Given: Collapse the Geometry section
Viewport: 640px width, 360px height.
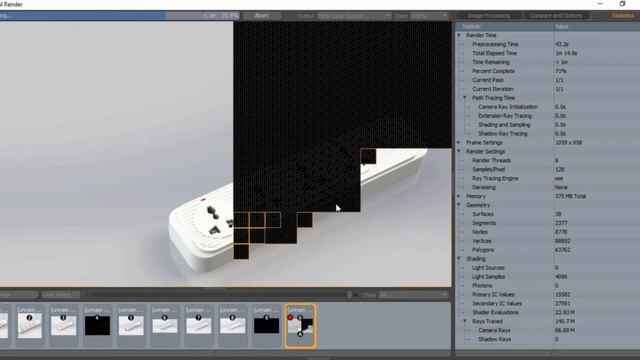Looking at the screenshot, I should coord(459,205).
